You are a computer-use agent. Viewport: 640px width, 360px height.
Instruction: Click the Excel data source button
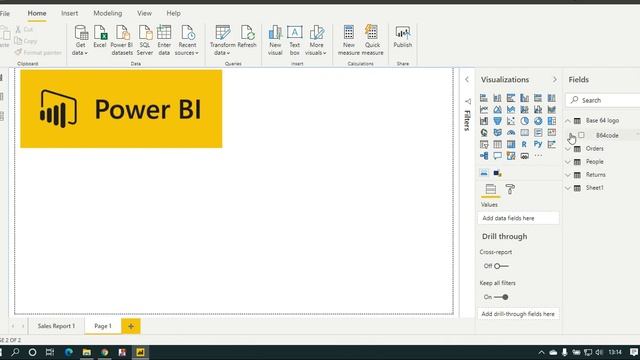click(100, 37)
